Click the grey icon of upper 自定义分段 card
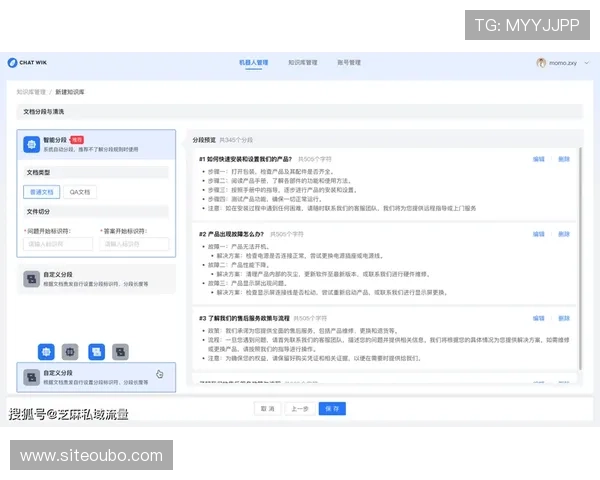This screenshot has width=600, height=480. pyautogui.click(x=31, y=279)
